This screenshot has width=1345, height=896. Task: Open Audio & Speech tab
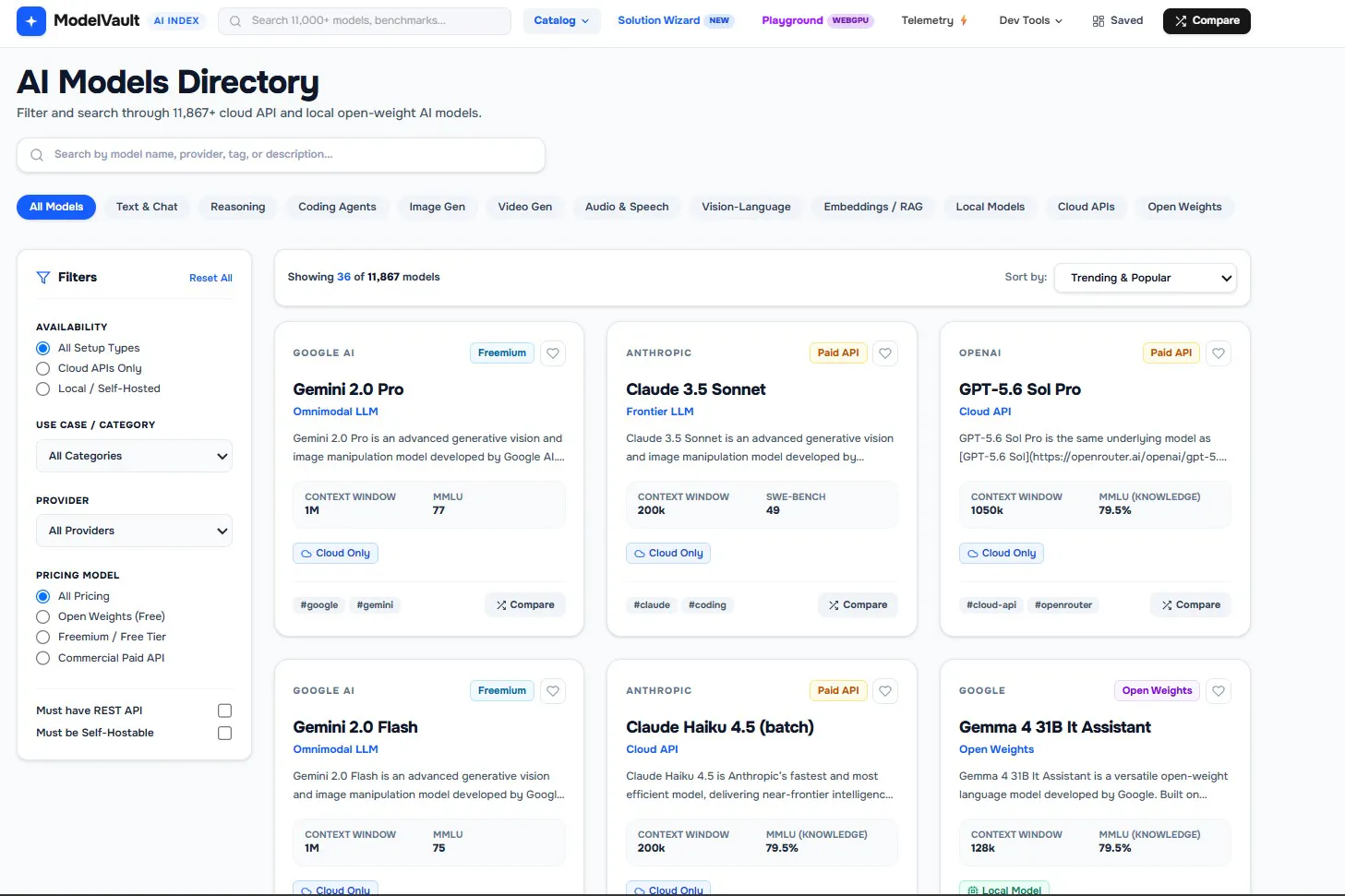coord(627,207)
